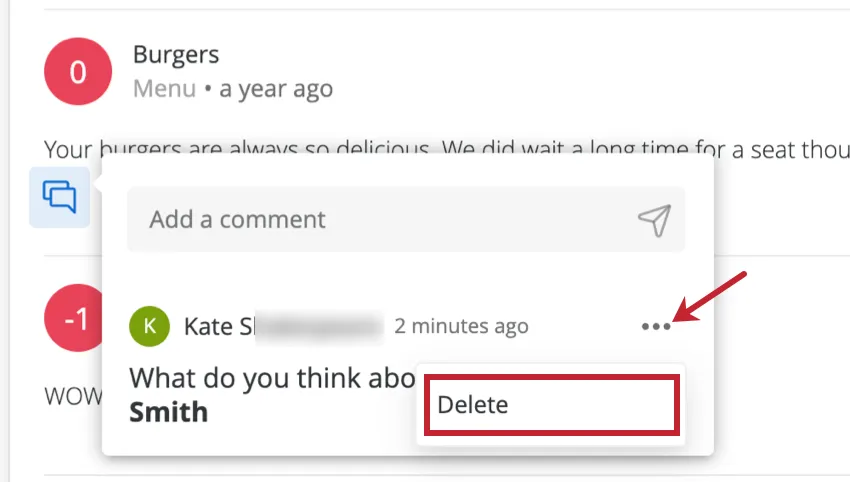Click the bold Smith mention

pyautogui.click(x=169, y=411)
